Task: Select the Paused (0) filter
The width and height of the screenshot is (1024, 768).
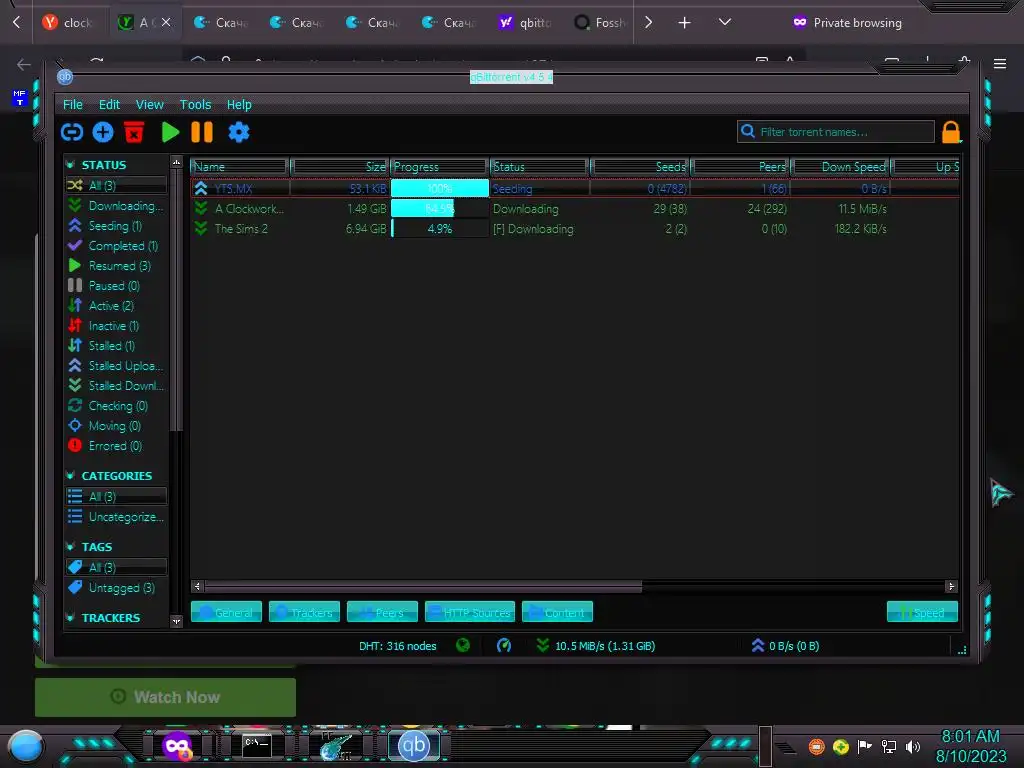Action: tap(116, 285)
